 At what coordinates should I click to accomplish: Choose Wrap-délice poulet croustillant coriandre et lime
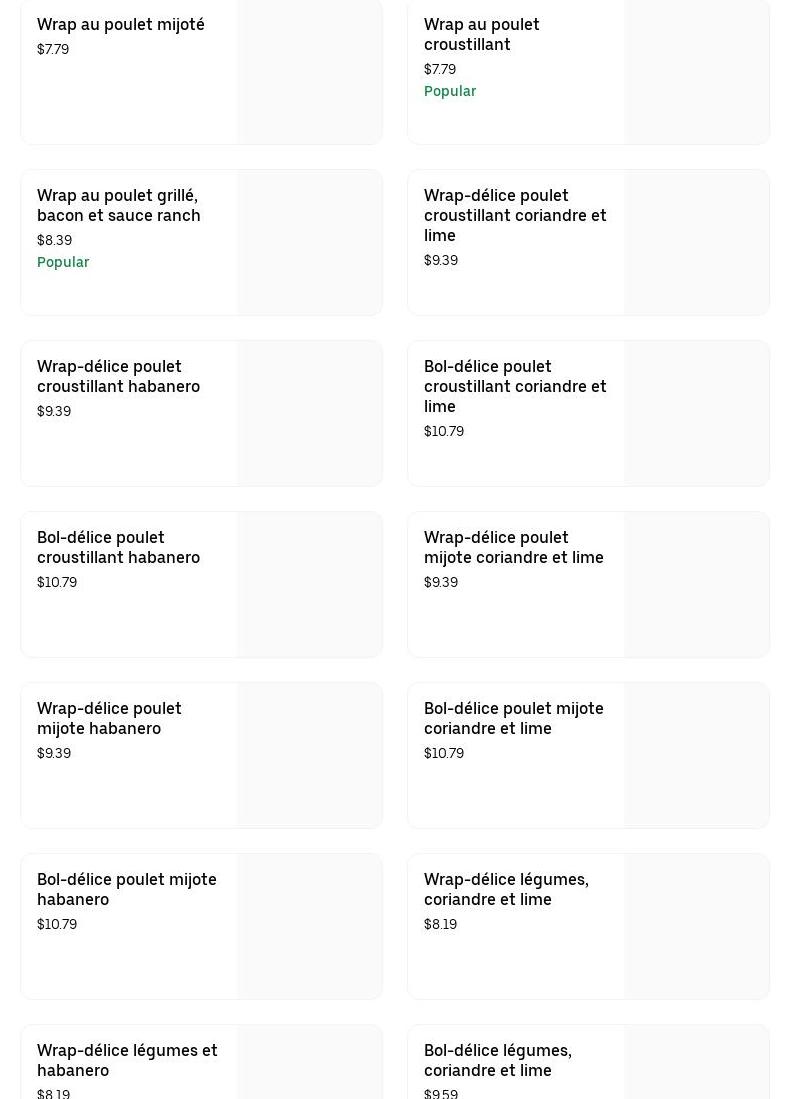pos(515,215)
